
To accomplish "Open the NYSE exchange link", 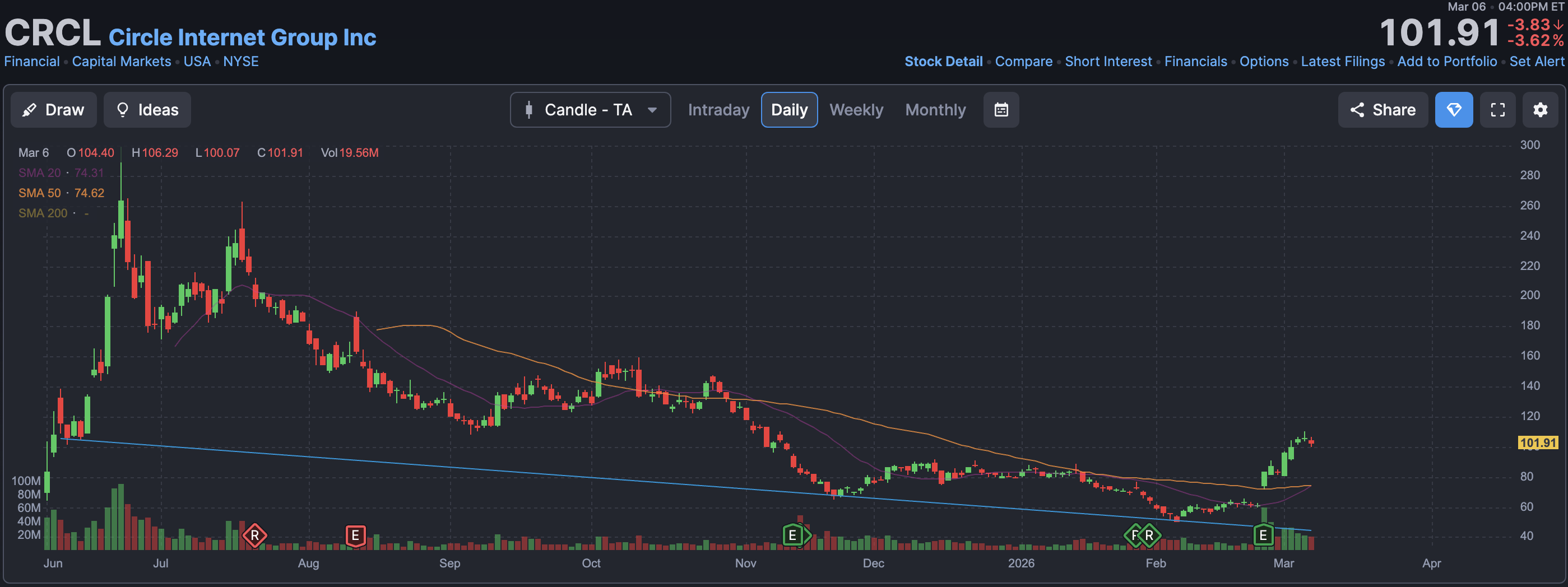I will (x=241, y=62).
